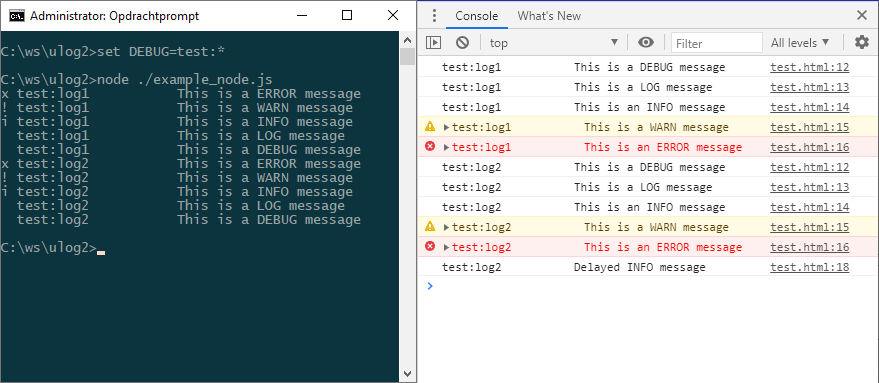The width and height of the screenshot is (879, 383).
Task: Open test.html:12 link of test:log1 DEBUG row
Action: pyautogui.click(x=809, y=67)
